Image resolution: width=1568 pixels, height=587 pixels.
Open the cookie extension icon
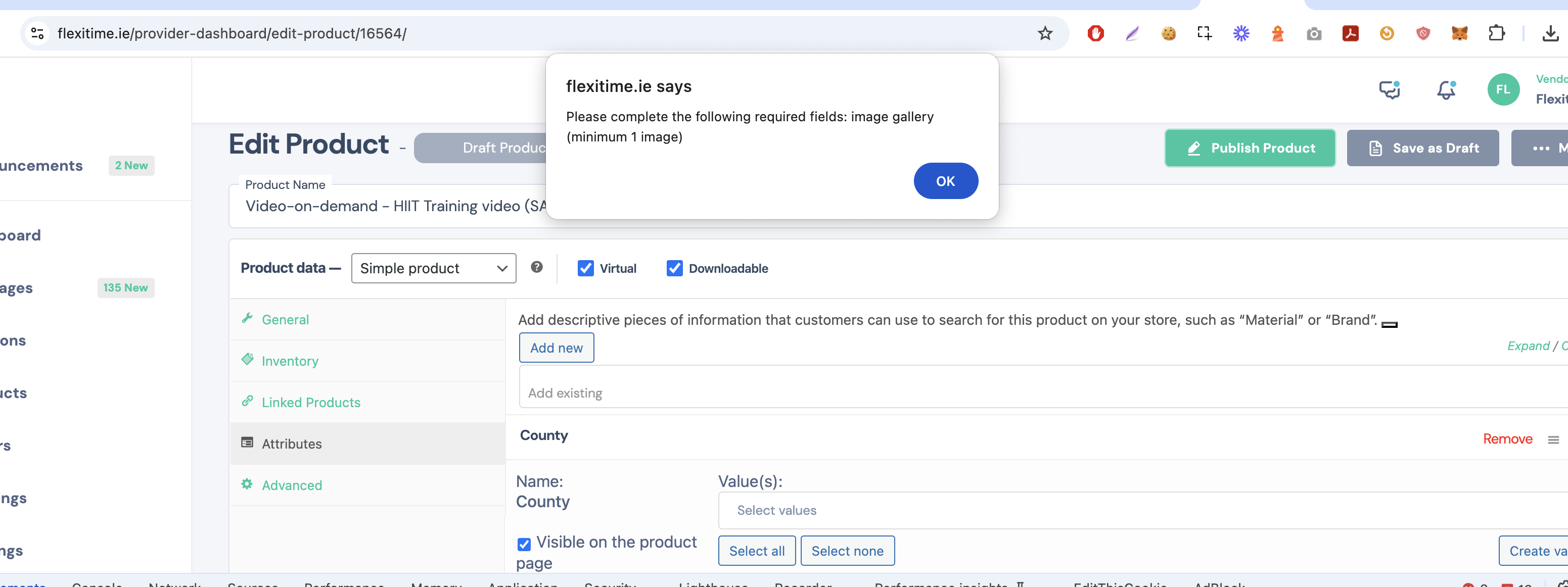1168,33
